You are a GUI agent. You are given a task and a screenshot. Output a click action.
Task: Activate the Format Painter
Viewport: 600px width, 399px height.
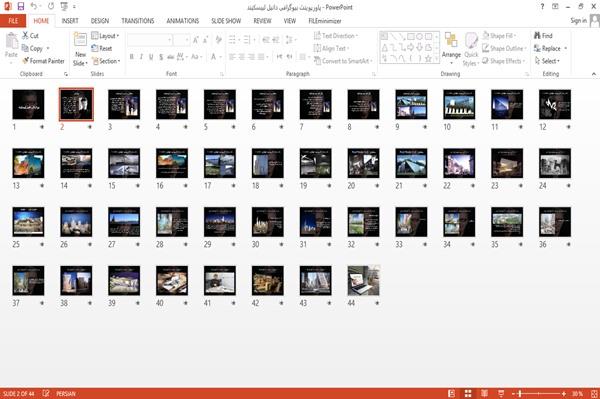pyautogui.click(x=43, y=61)
